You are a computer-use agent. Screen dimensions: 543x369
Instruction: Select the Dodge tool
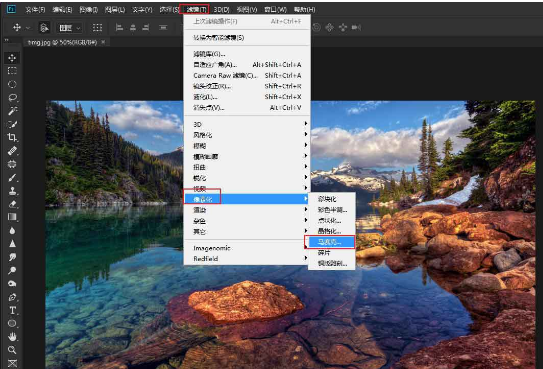click(12, 270)
